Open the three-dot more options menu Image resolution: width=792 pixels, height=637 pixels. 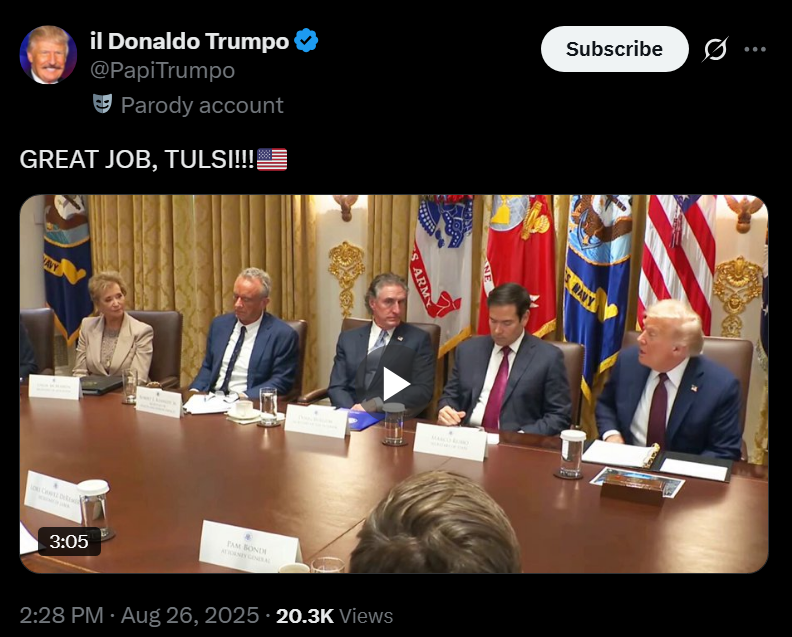pyautogui.click(x=755, y=49)
